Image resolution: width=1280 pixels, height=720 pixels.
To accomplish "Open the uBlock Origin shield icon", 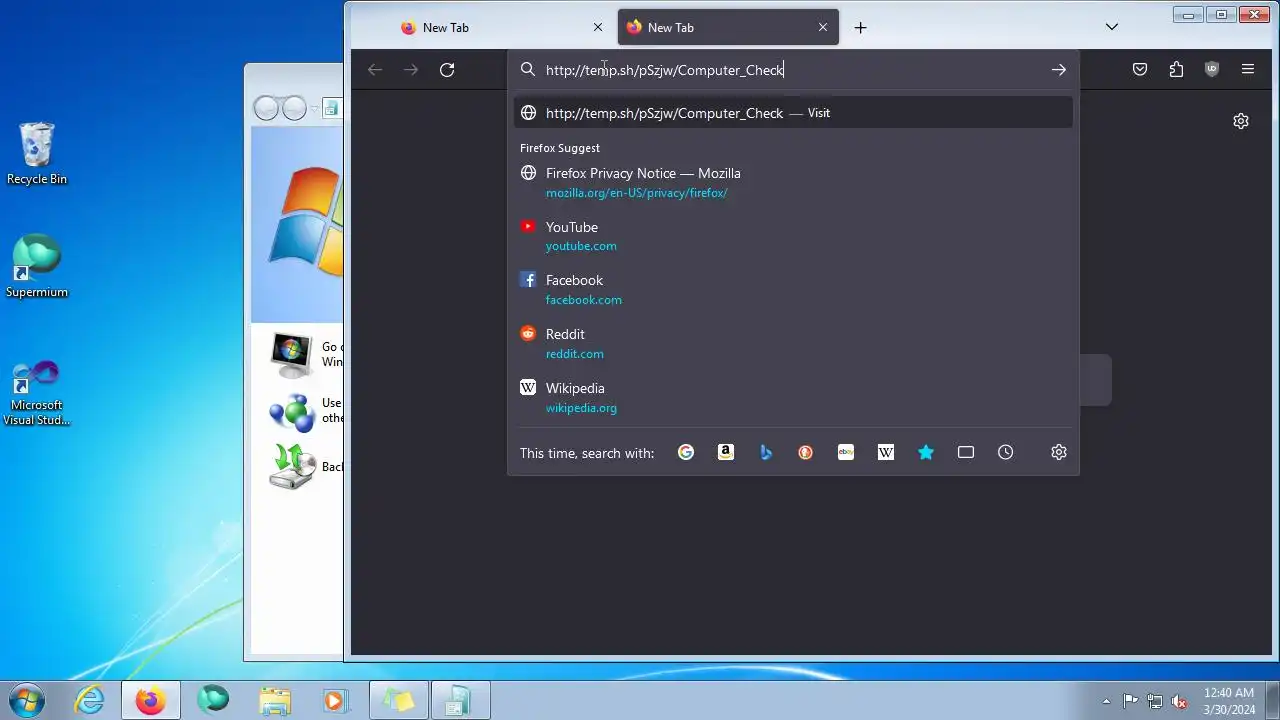I will pyautogui.click(x=1212, y=70).
